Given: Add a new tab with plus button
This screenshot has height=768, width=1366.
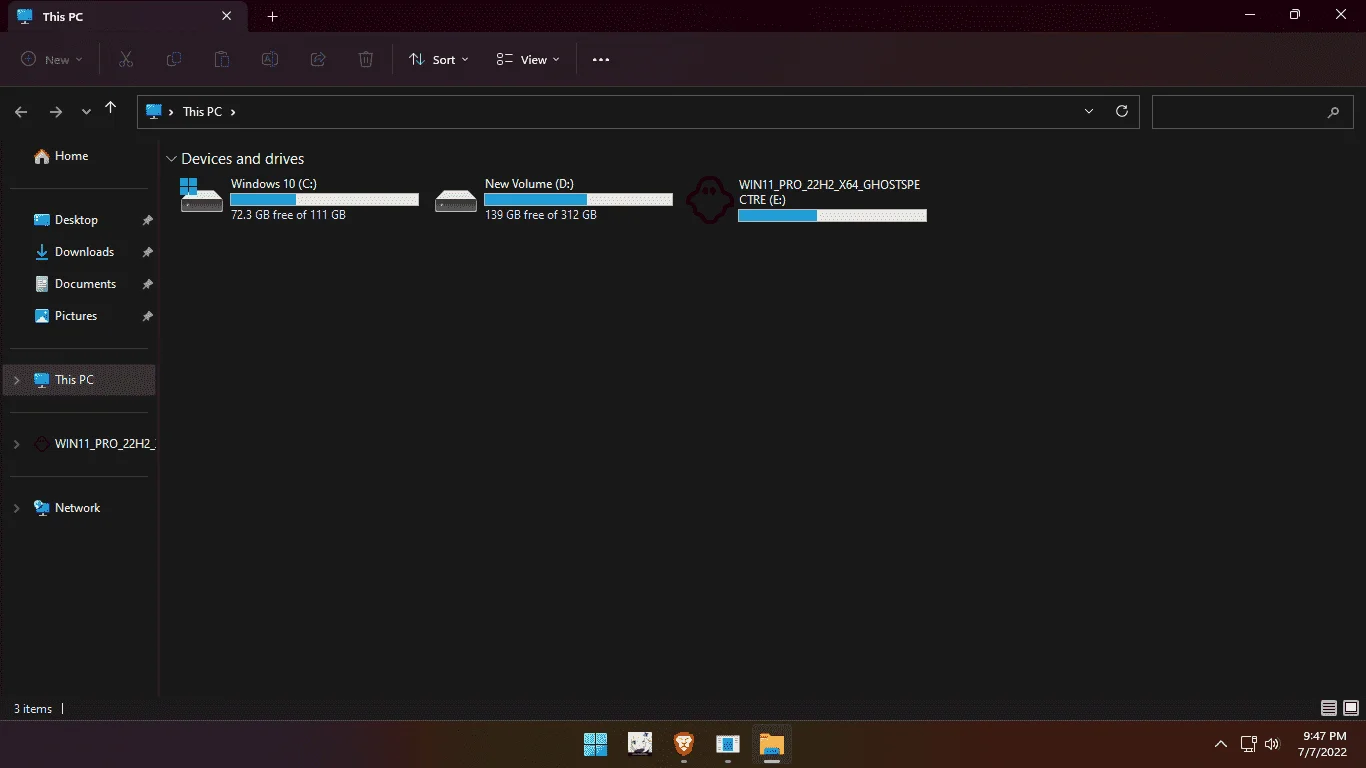Looking at the screenshot, I should click(273, 17).
